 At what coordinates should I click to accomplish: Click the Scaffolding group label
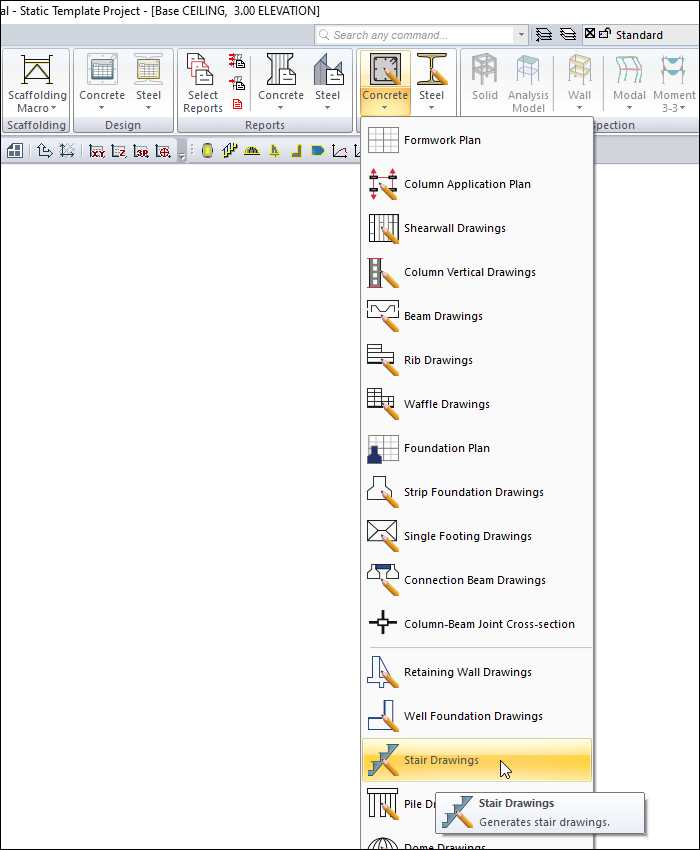click(x=36, y=125)
